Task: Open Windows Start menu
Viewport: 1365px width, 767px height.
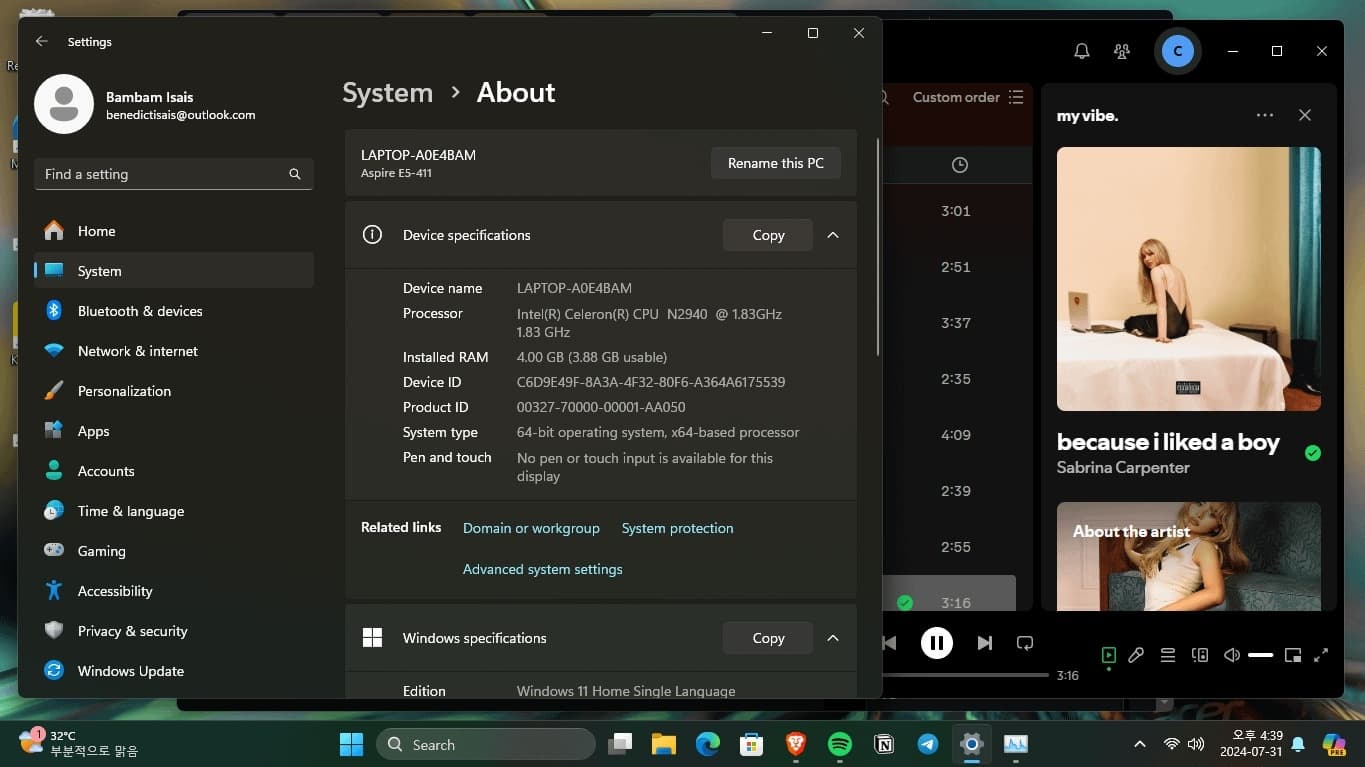Action: tap(352, 744)
